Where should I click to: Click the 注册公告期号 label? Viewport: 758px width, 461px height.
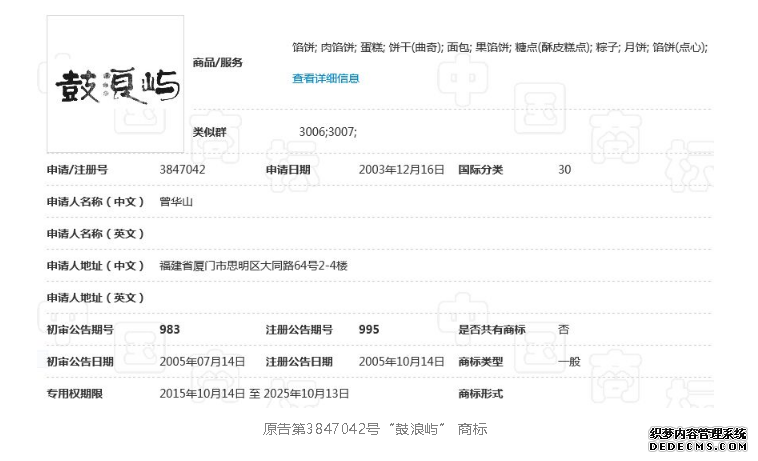pyautogui.click(x=299, y=330)
